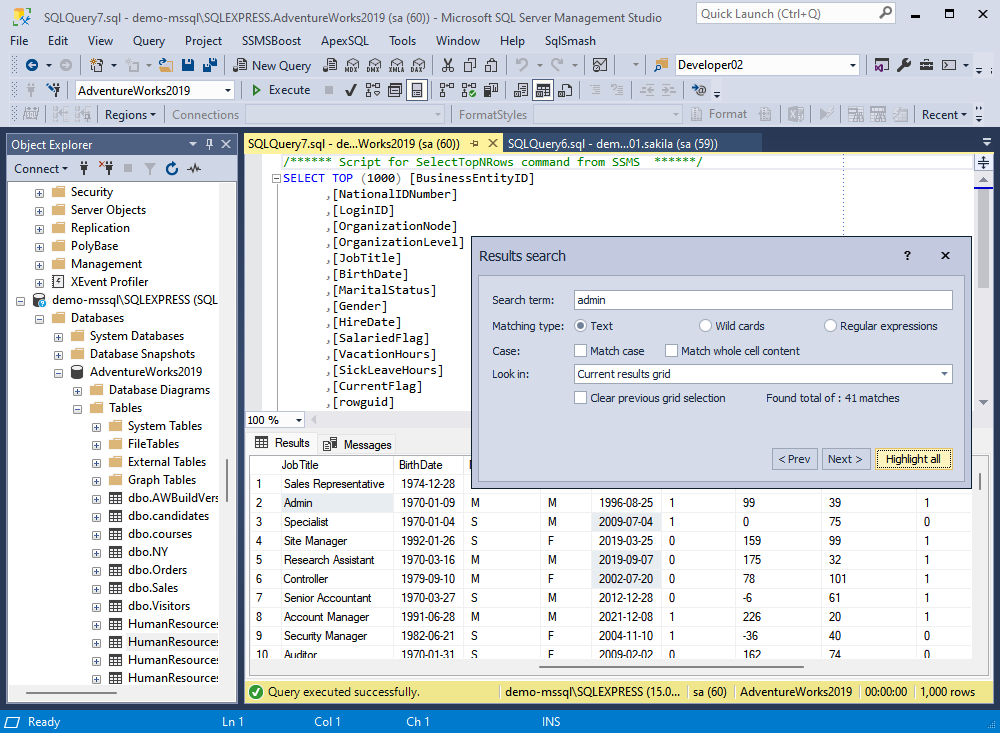
Task: Click the Save All icon
Action: [x=209, y=65]
